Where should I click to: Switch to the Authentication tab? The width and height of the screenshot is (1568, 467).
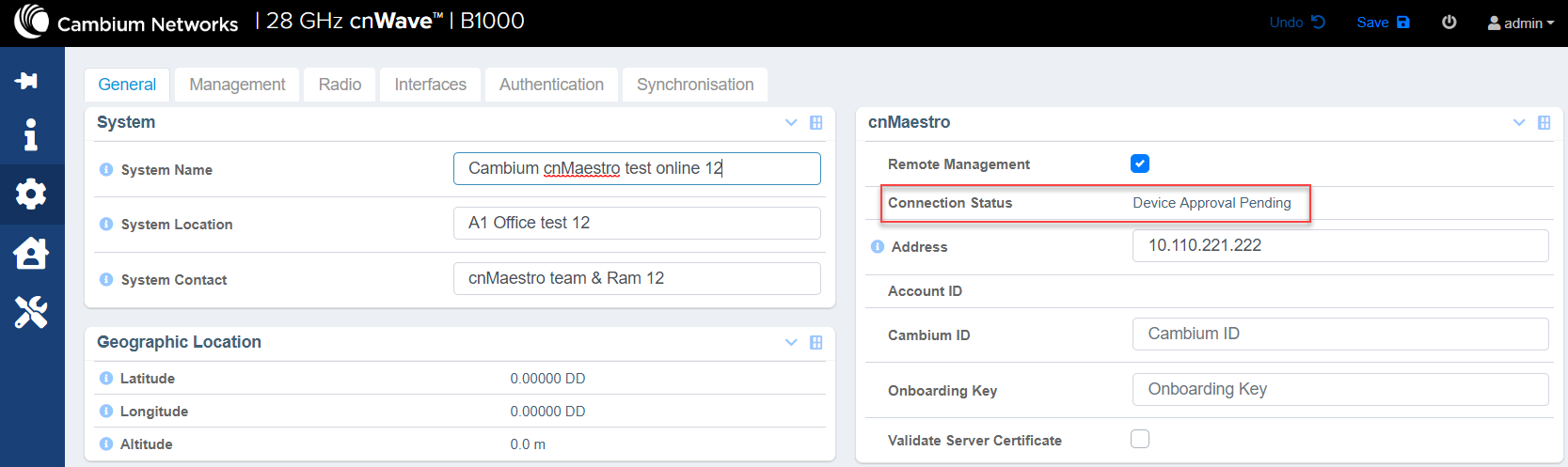point(551,85)
